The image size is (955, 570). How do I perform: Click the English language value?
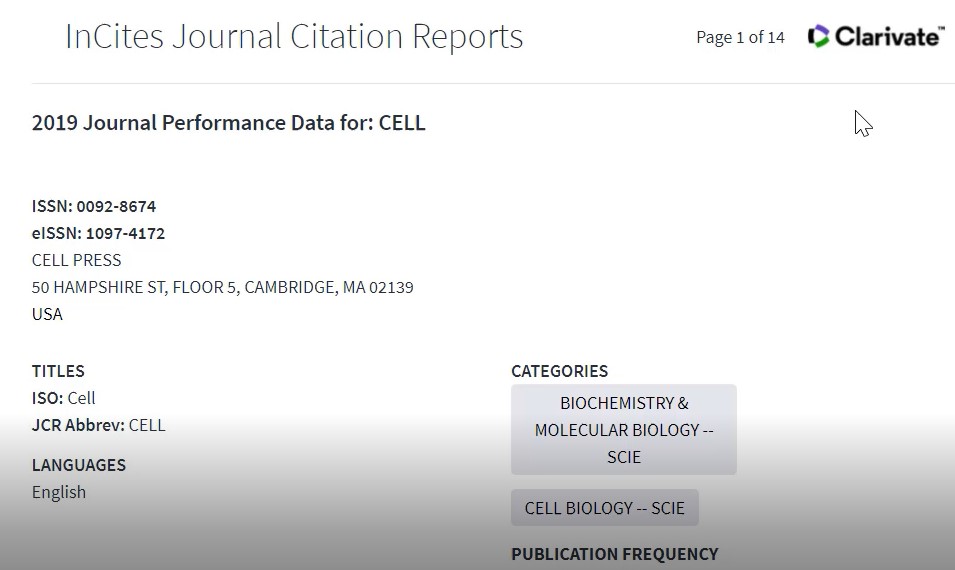tap(58, 492)
